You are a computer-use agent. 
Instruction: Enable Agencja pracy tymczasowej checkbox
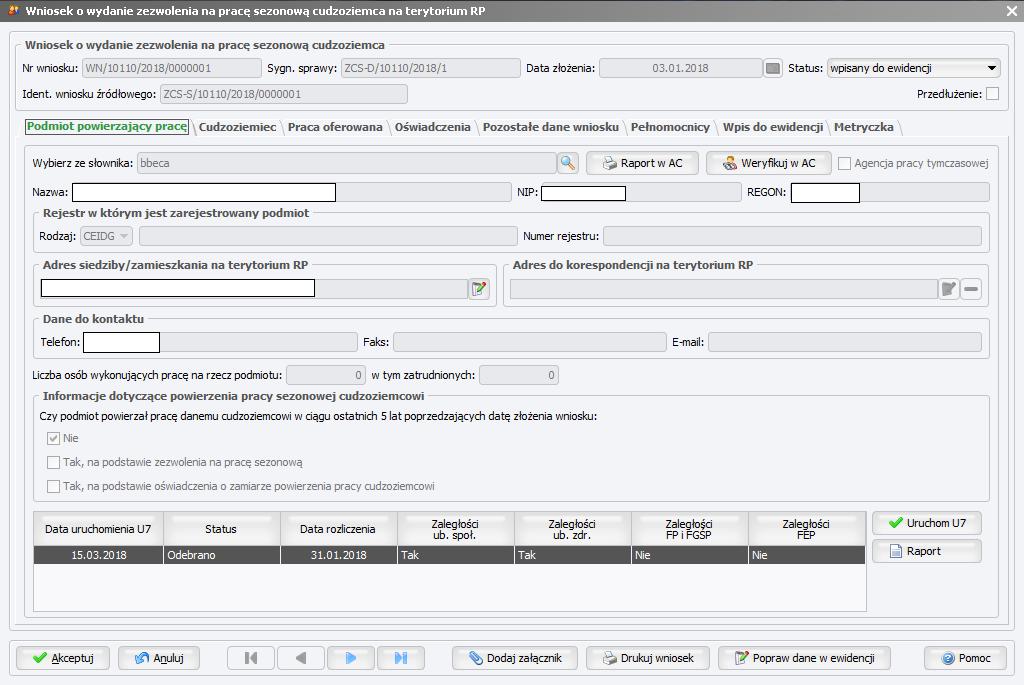click(x=844, y=163)
